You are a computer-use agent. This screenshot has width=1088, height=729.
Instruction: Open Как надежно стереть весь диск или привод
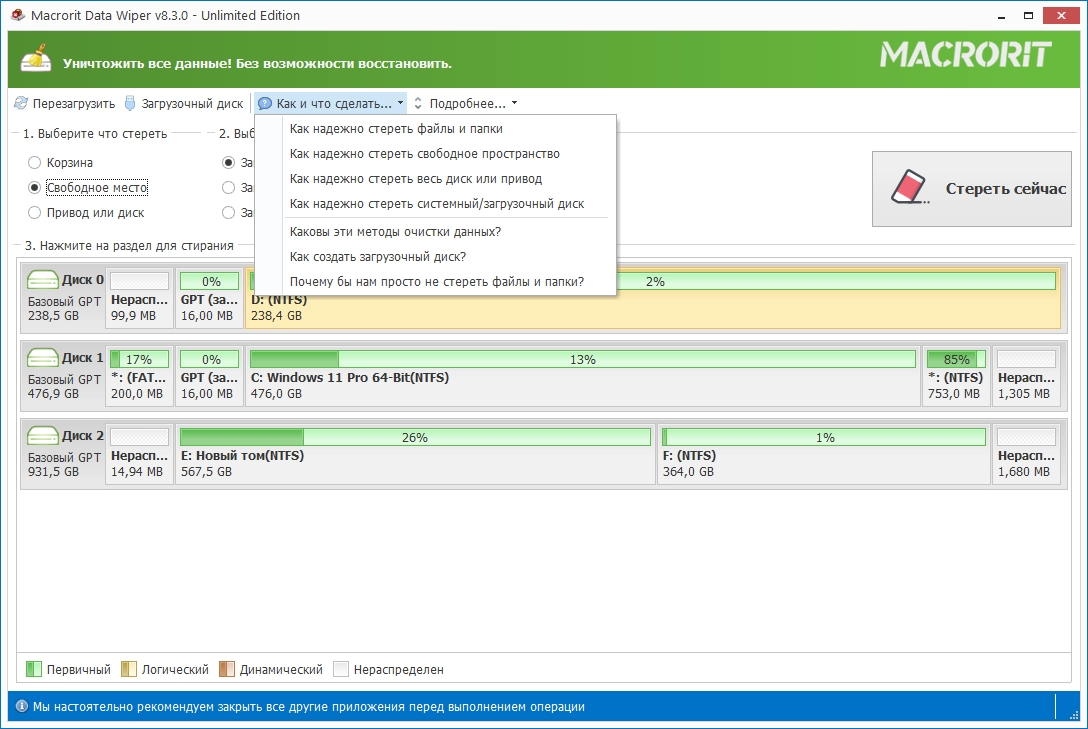point(436,178)
